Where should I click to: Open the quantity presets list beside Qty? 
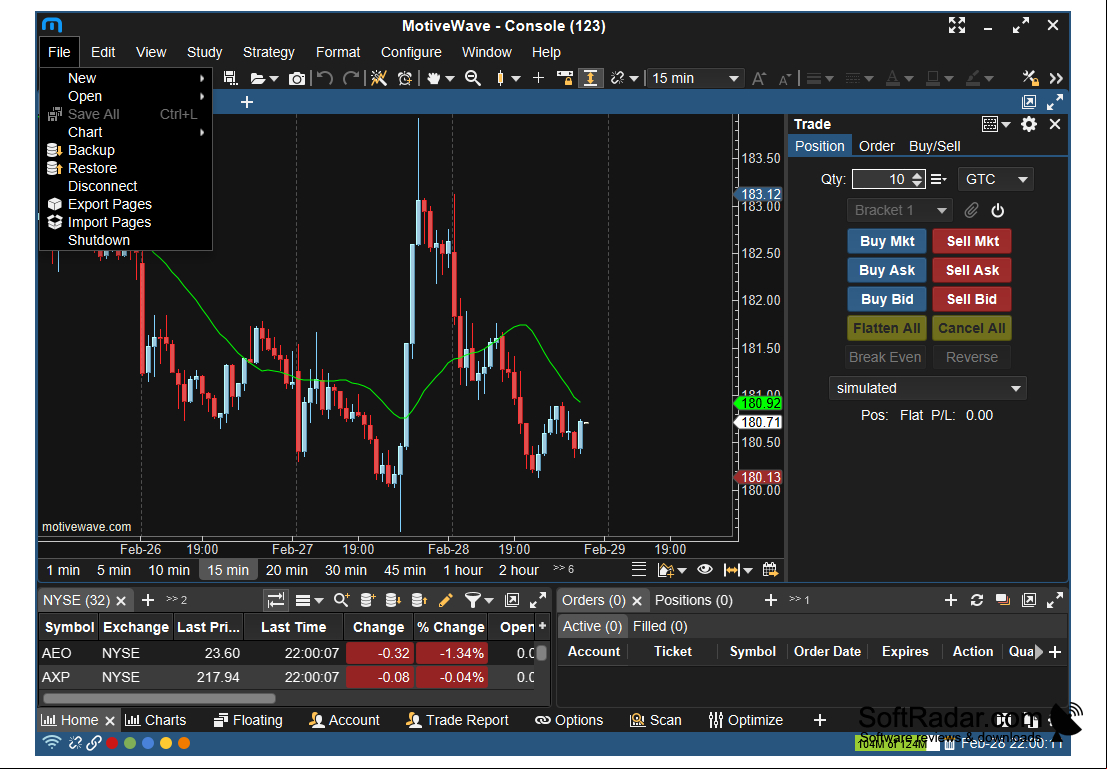coord(939,179)
